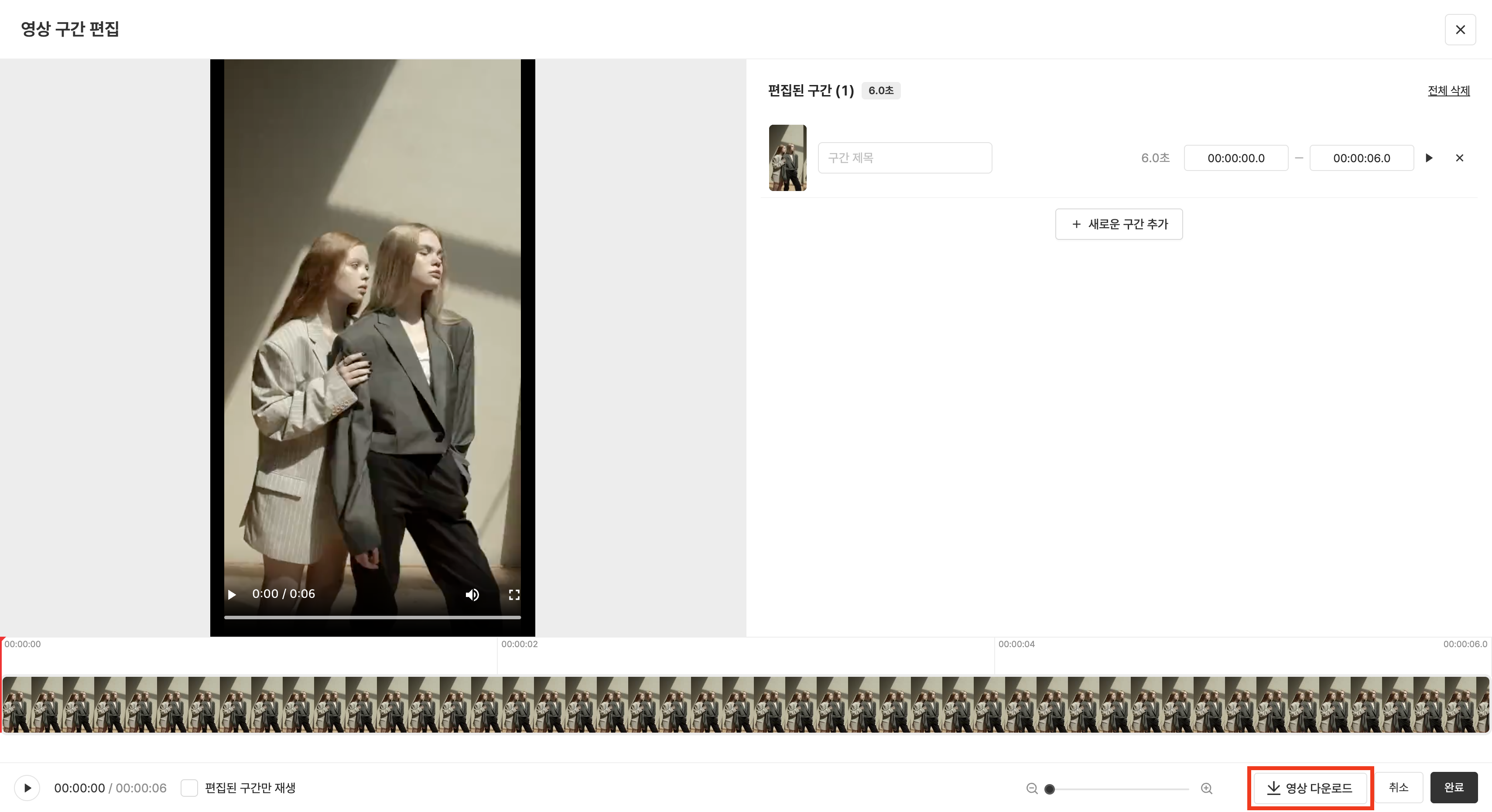
Task: Edit the start time 00:00:00.0 field
Action: [x=1236, y=158]
